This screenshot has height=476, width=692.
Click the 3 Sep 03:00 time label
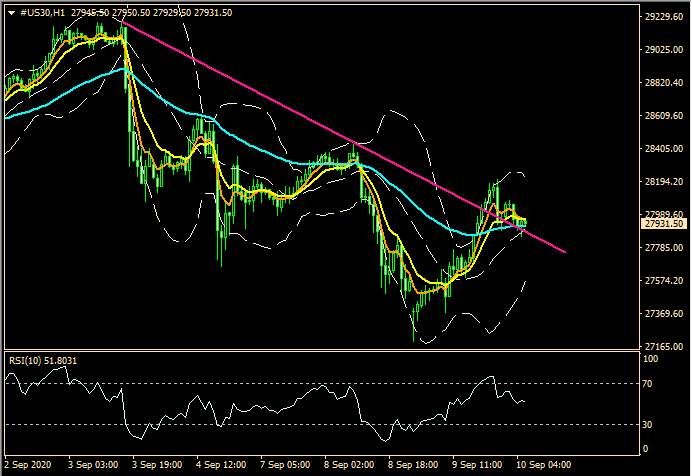(x=93, y=465)
